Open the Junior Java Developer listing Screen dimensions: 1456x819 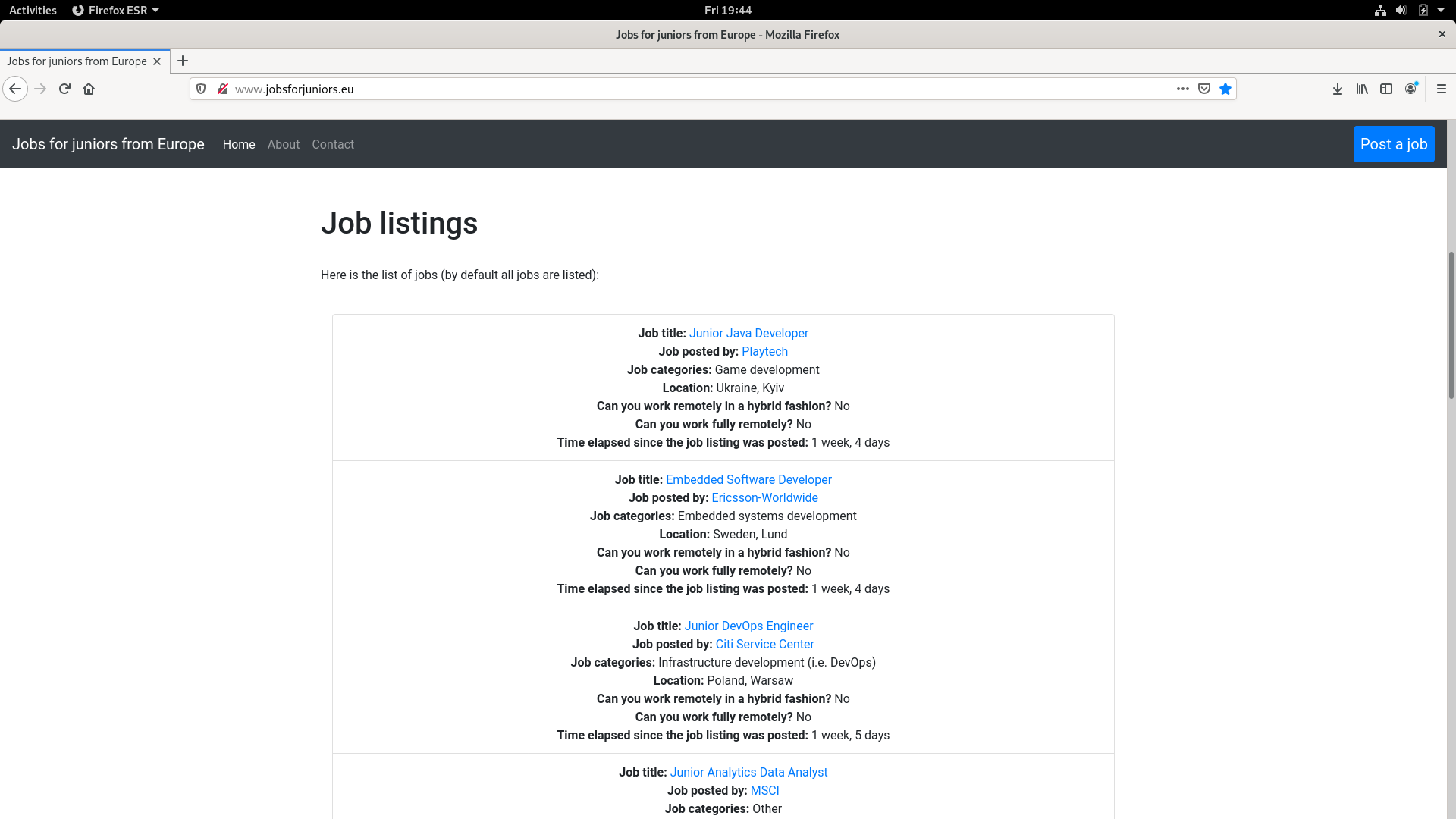tap(748, 333)
